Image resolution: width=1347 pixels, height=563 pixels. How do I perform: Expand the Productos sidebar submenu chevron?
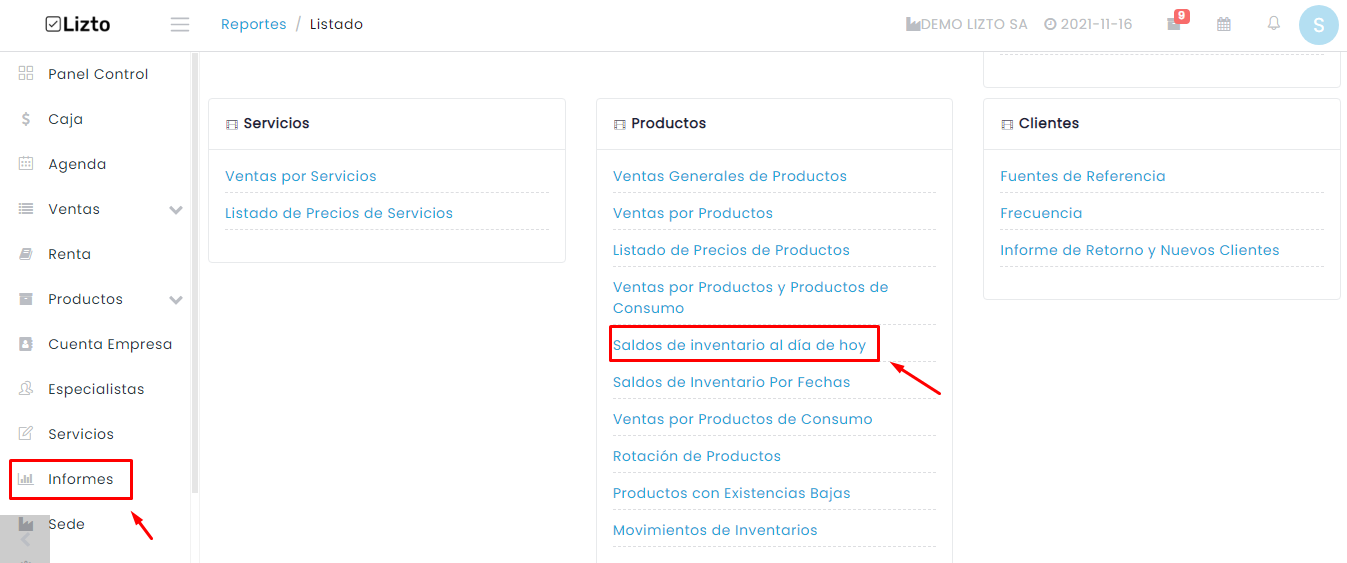[x=176, y=300]
